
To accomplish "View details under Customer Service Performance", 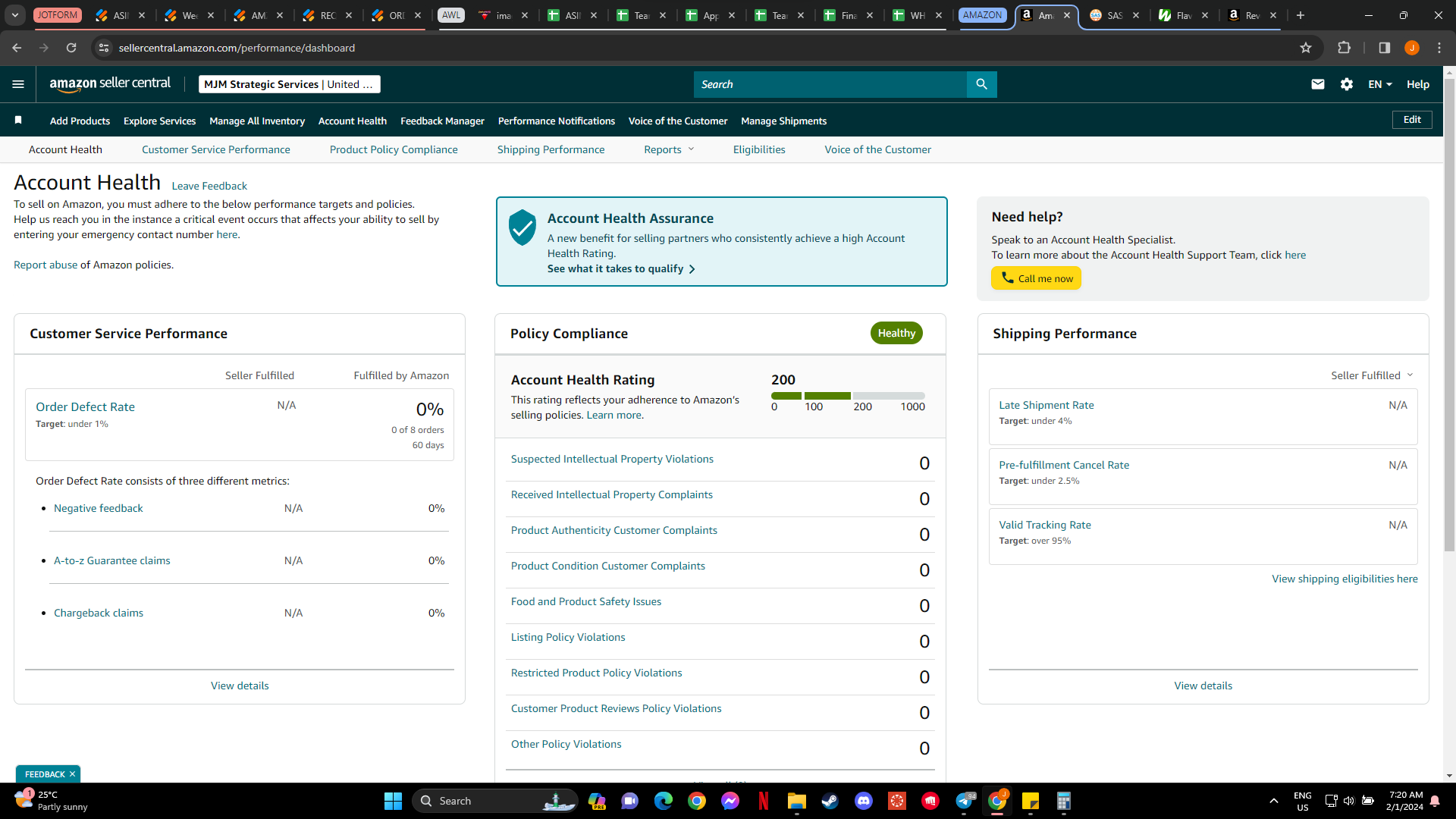I will (x=240, y=686).
